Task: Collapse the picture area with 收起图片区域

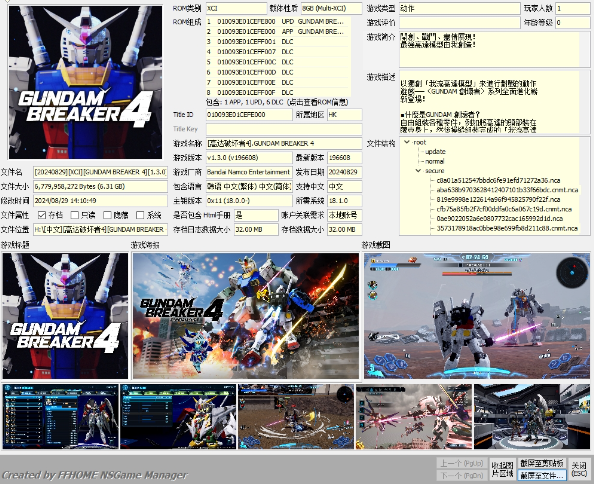Action: (502, 469)
